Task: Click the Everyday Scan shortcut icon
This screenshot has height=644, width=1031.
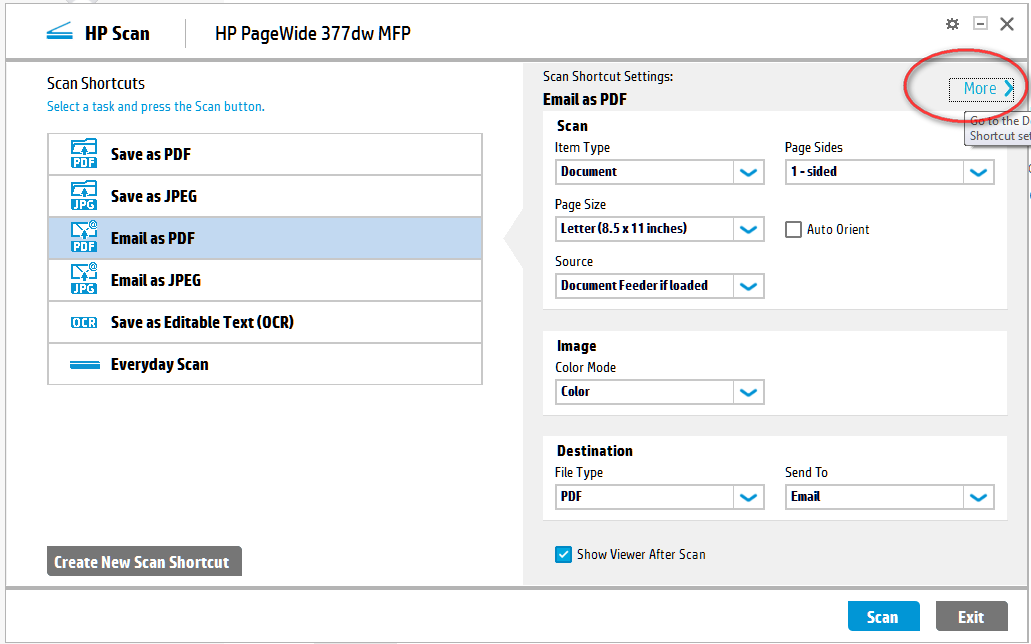Action: [84, 363]
